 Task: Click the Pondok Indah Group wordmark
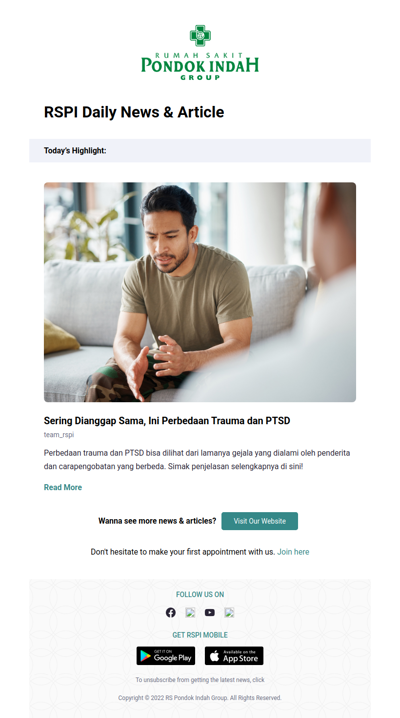click(x=200, y=66)
